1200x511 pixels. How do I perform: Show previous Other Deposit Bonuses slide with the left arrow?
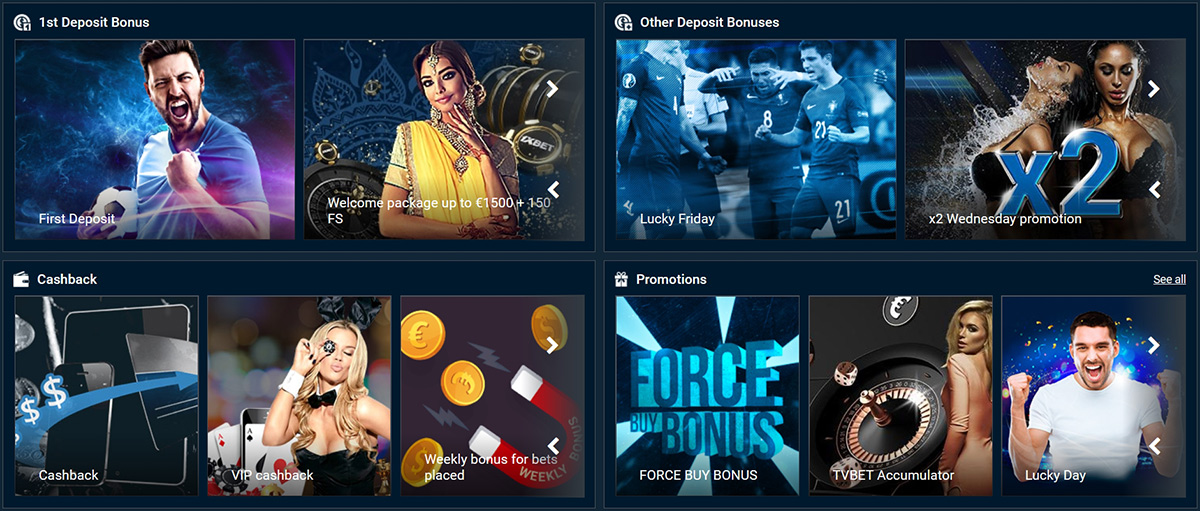(x=1153, y=190)
